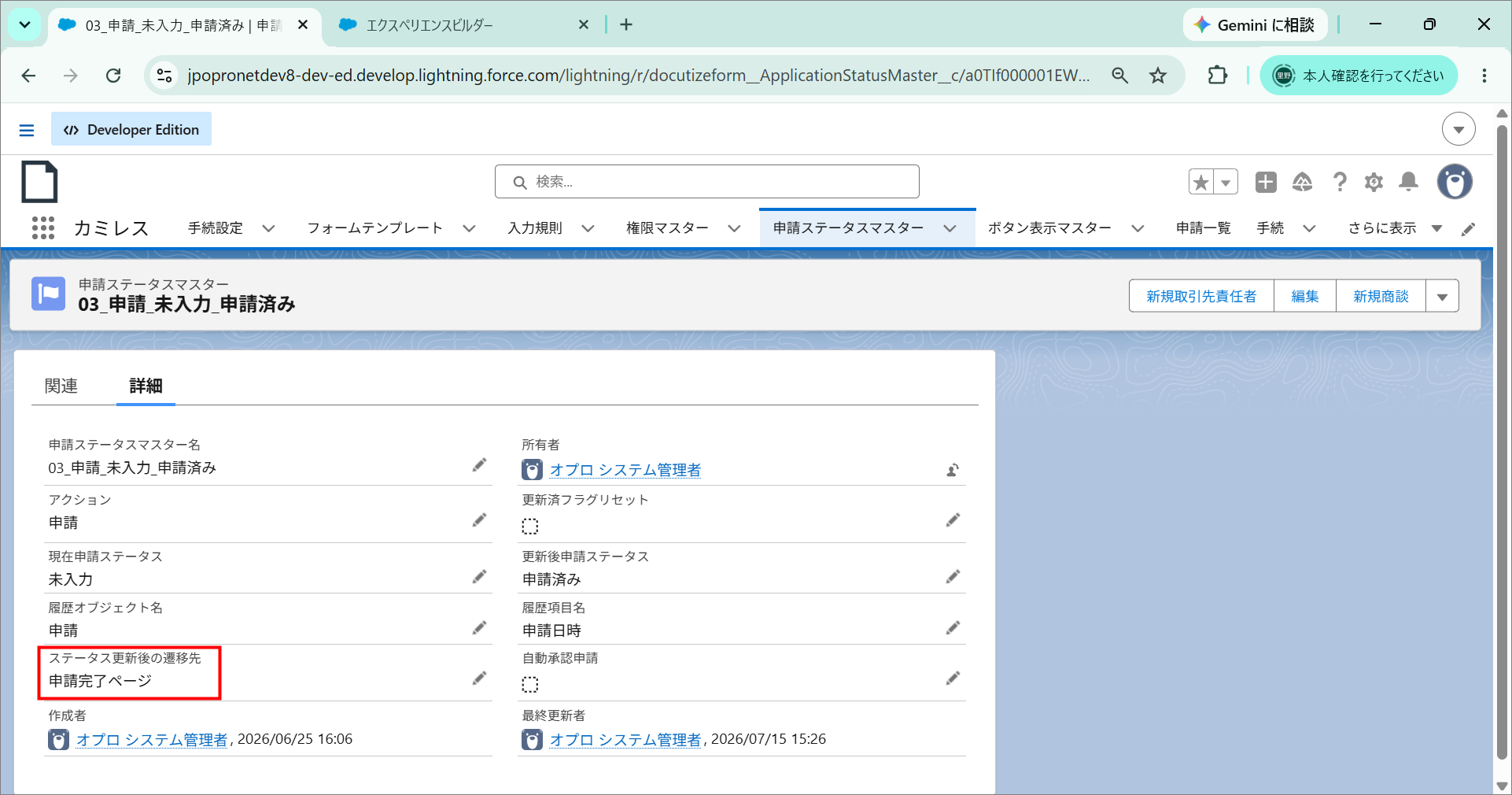Edit 更新後申請ステータス field pencil

click(x=953, y=577)
